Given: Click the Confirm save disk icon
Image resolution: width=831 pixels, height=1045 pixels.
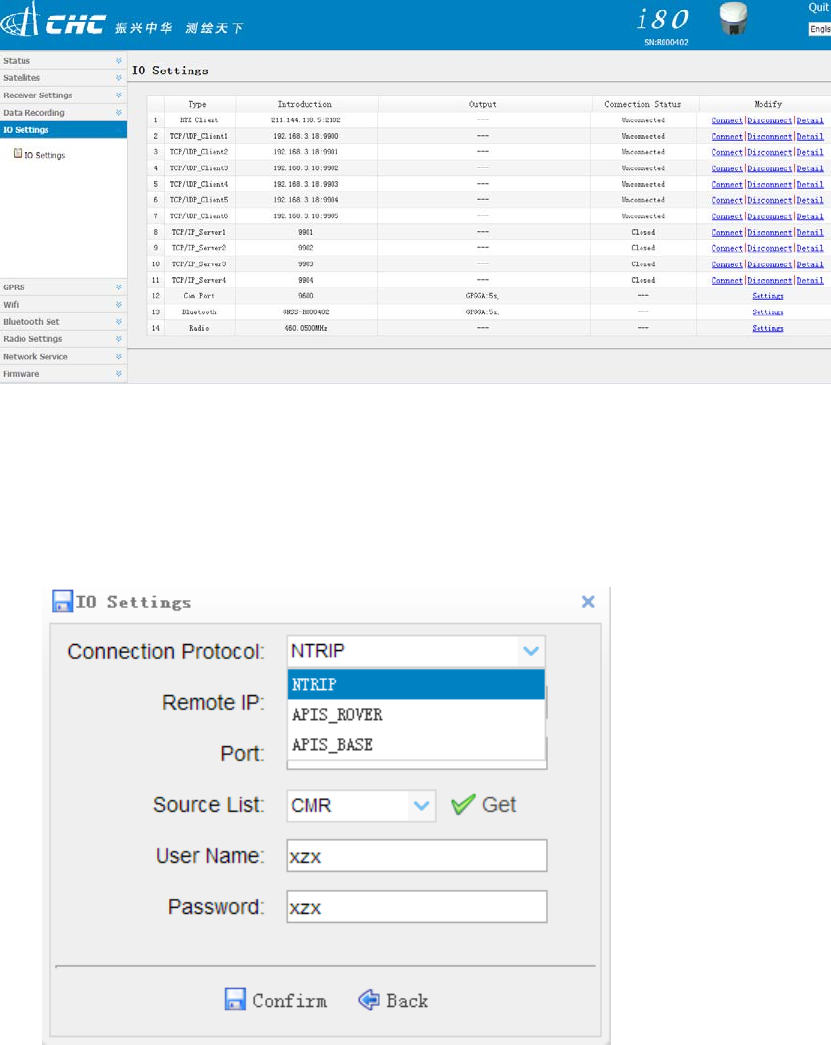Looking at the screenshot, I should pyautogui.click(x=235, y=999).
